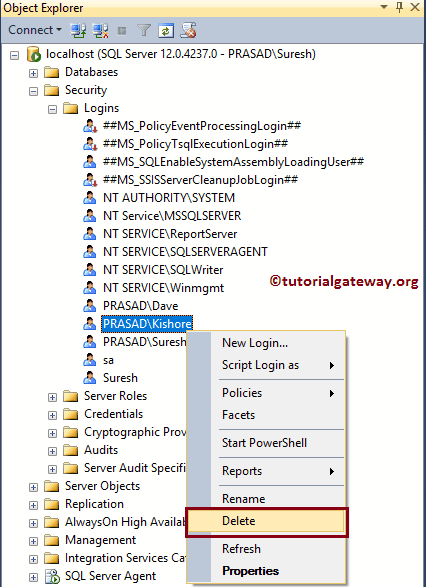426x587 pixels.
Task: Expand the Cryptographic Providers folder
Action: pyautogui.click(x=52, y=433)
